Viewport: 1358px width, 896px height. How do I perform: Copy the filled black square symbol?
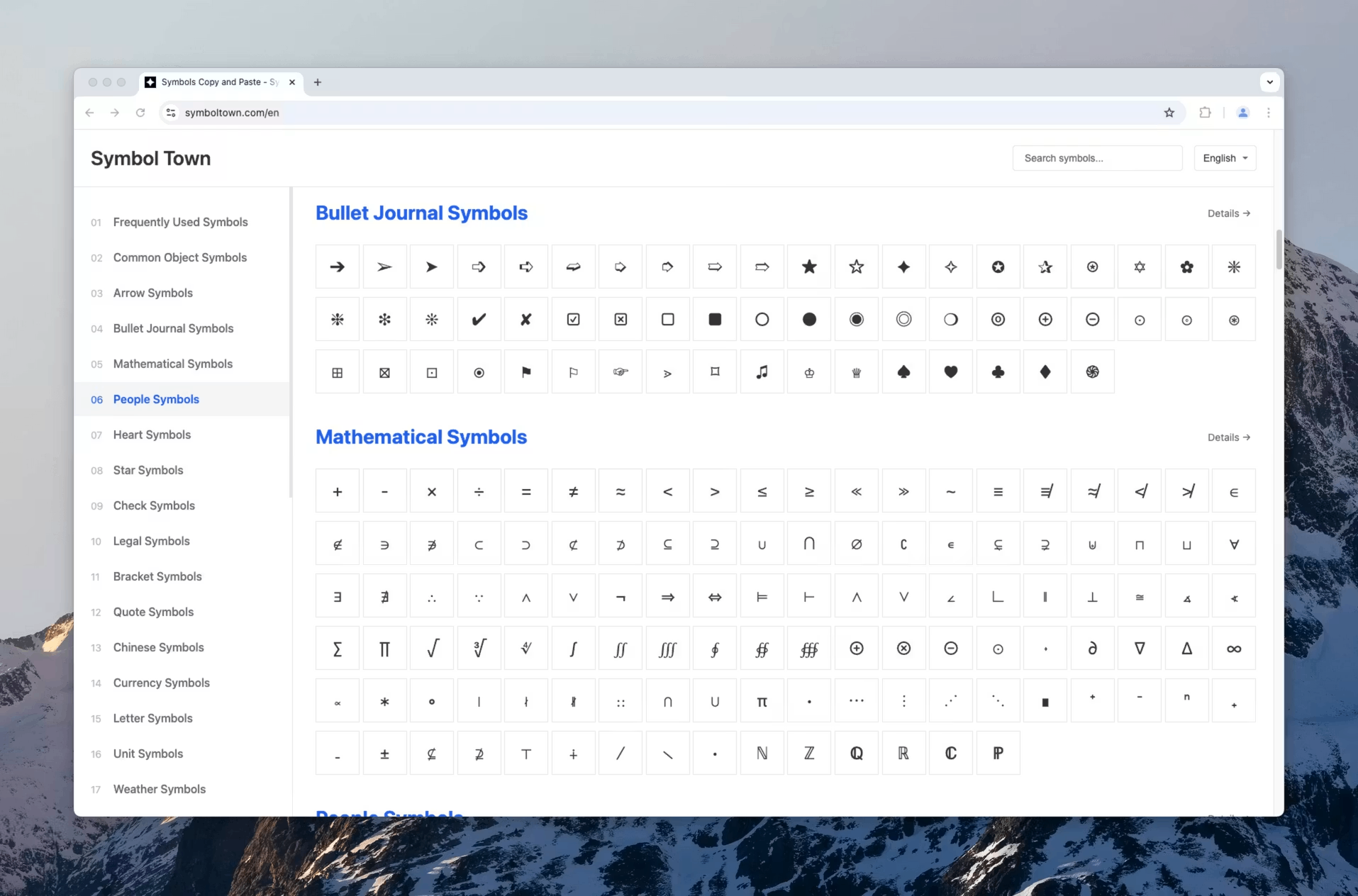point(715,319)
